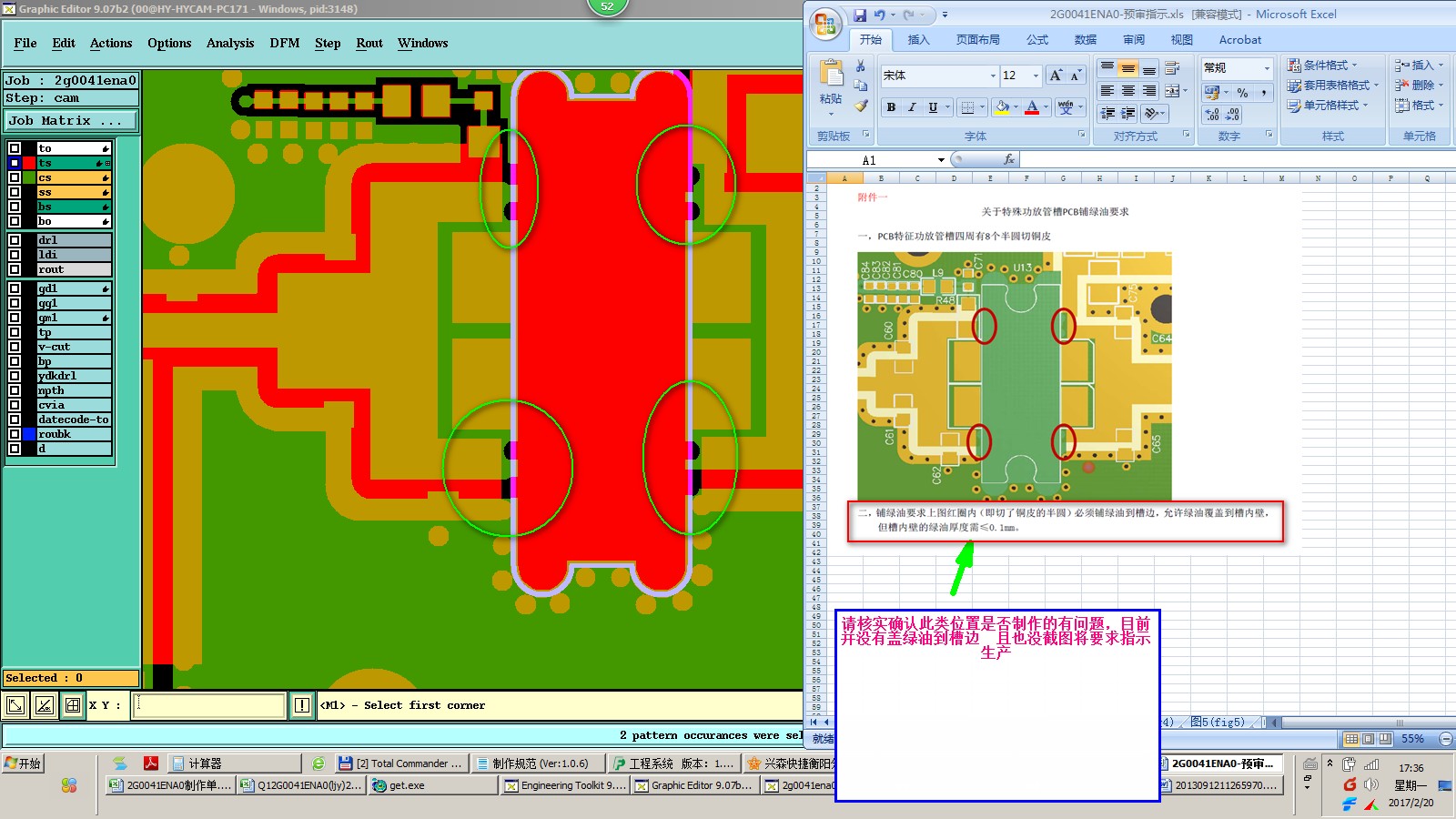Toggle visibility checkbox for layer gd1
Image resolution: width=1456 pixels, height=819 pixels.
15,288
